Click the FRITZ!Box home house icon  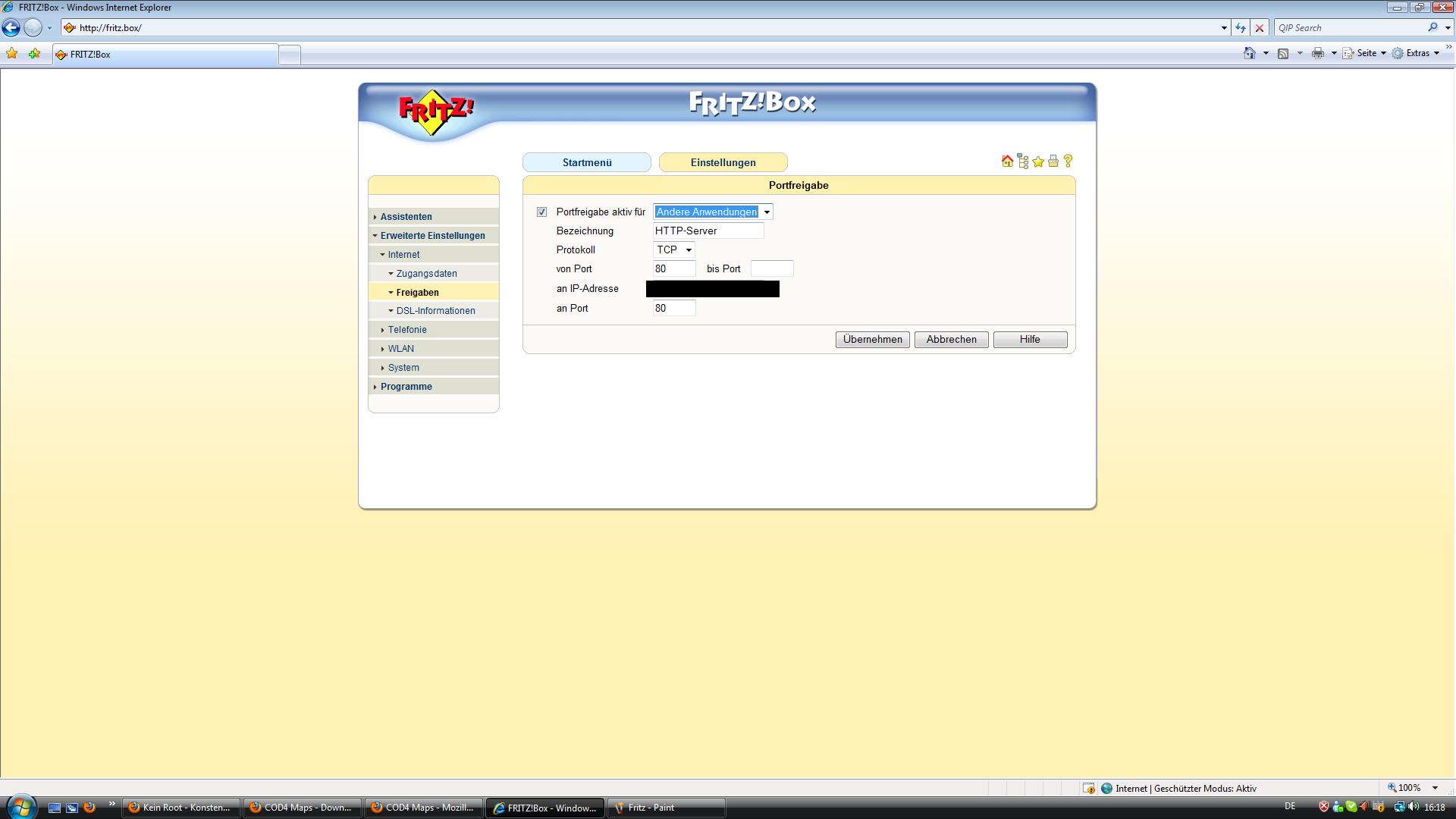[1007, 162]
